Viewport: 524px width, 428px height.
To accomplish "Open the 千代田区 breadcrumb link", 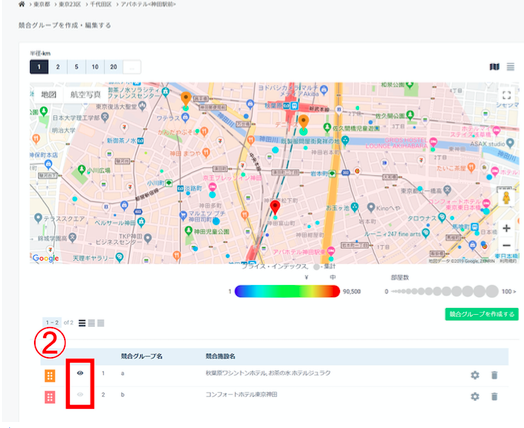I will pyautogui.click(x=101, y=4).
